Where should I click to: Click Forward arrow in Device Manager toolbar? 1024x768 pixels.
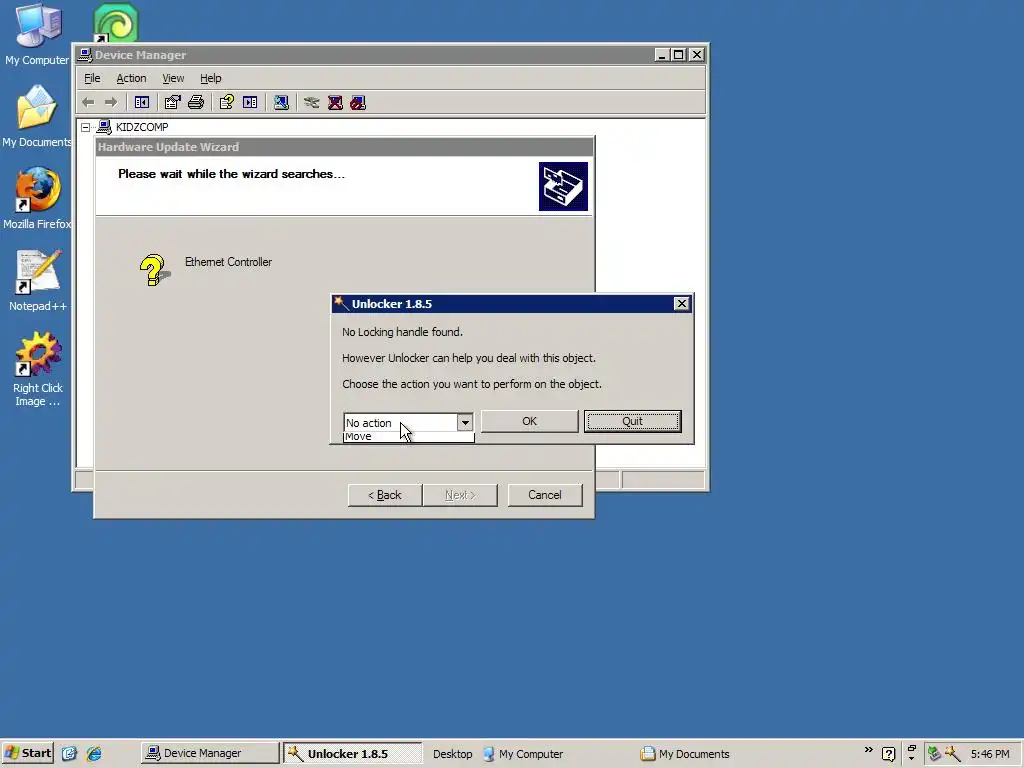[x=111, y=103]
